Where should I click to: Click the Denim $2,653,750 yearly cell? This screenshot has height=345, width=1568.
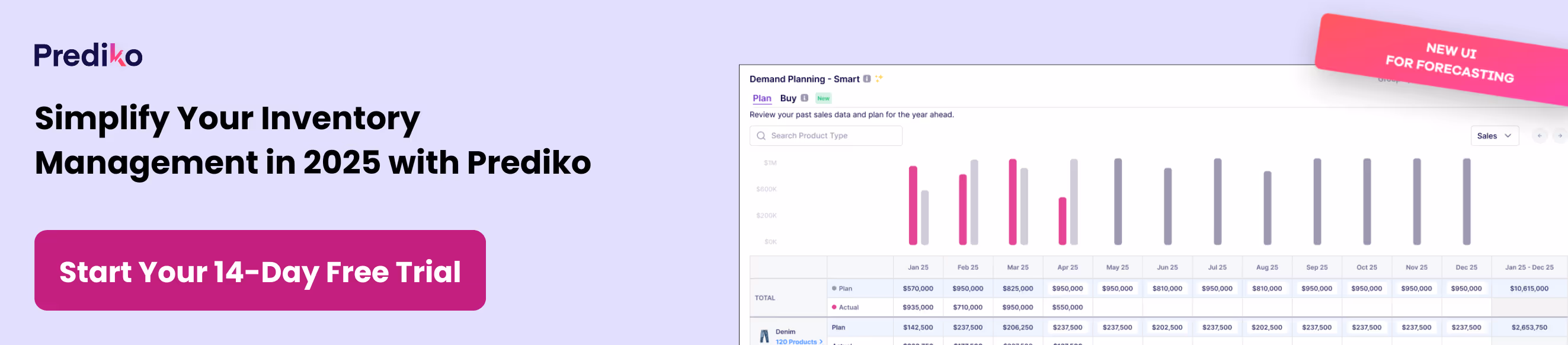pos(1529,327)
